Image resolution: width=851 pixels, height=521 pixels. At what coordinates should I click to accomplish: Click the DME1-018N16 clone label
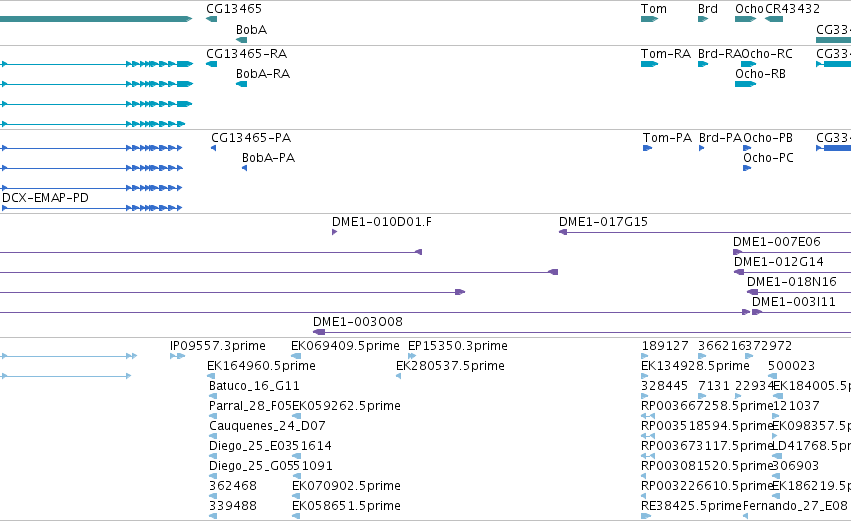pos(792,282)
